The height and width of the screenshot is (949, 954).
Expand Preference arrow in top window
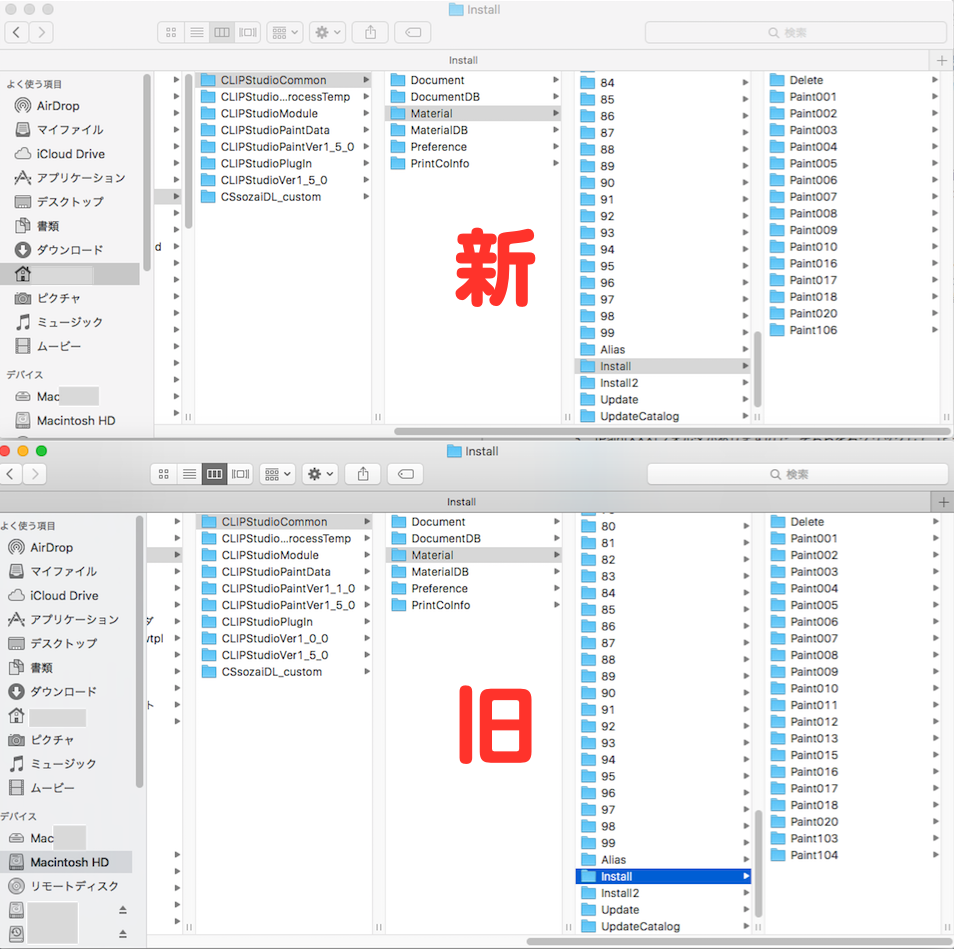pos(556,147)
